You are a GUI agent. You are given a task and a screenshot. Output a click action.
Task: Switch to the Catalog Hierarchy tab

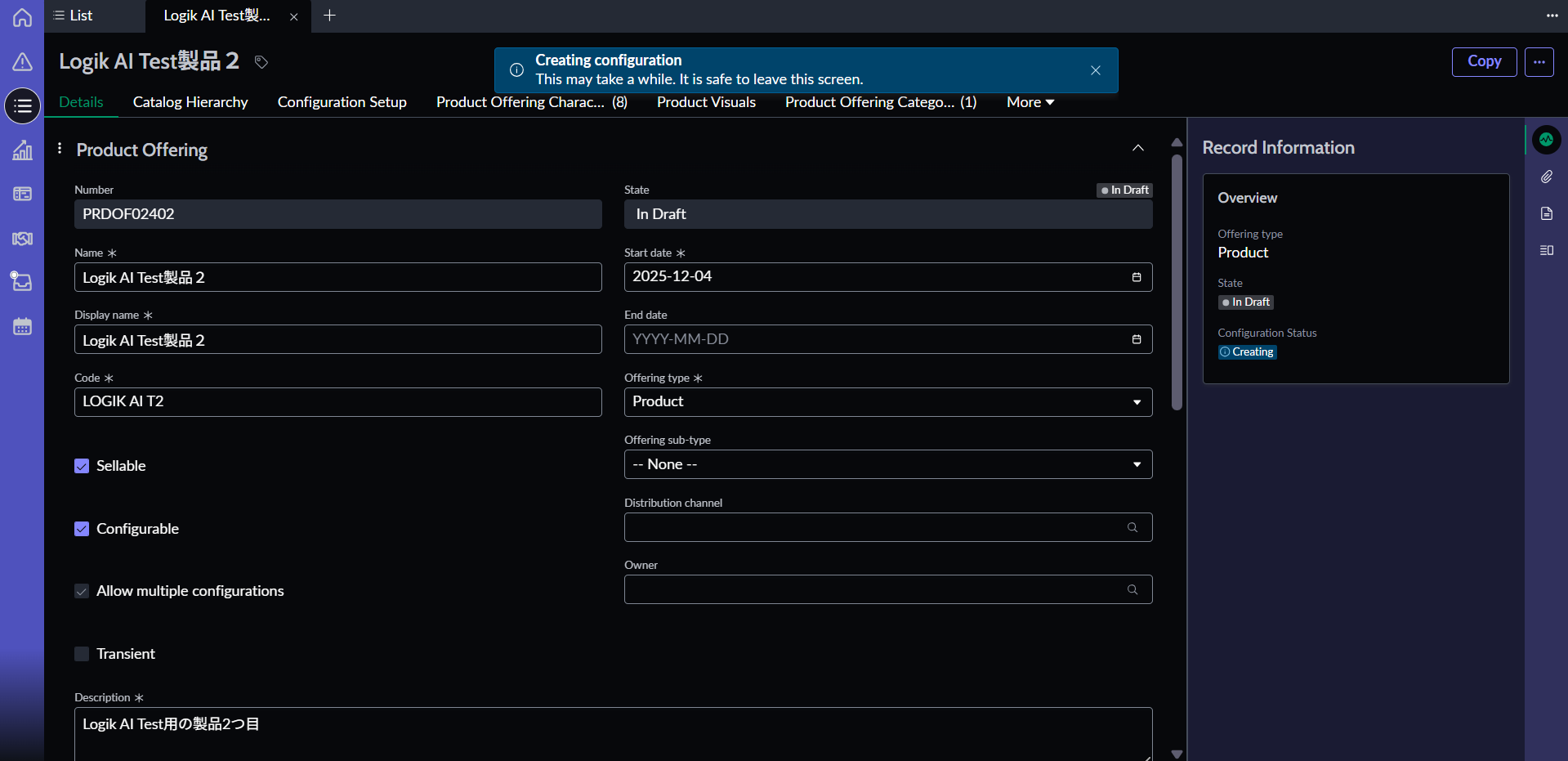coord(190,102)
